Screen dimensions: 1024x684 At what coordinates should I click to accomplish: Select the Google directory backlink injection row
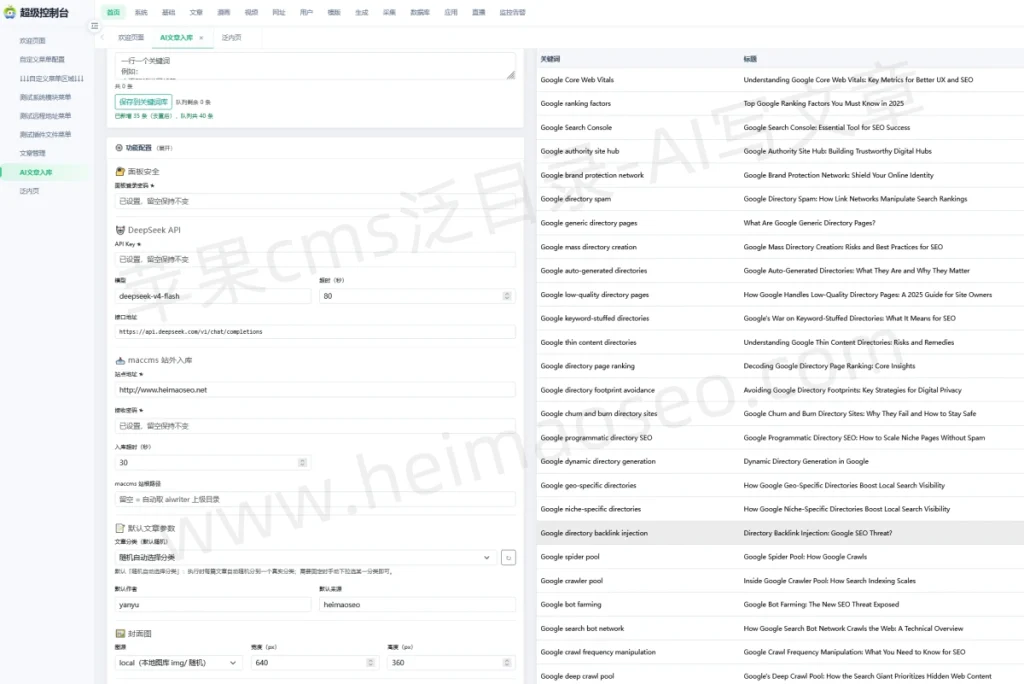pos(780,533)
